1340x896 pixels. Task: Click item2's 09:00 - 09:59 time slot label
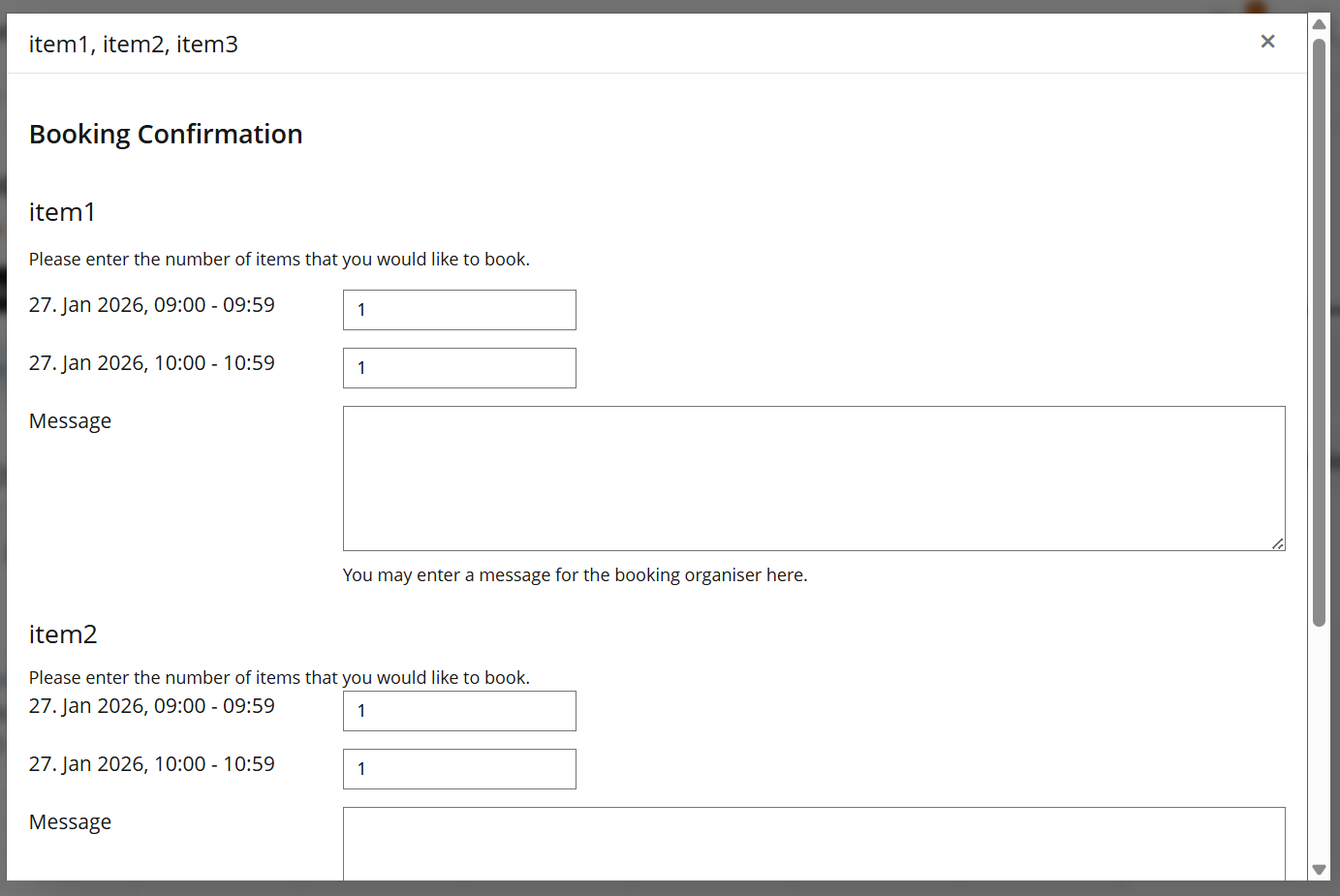(x=152, y=706)
